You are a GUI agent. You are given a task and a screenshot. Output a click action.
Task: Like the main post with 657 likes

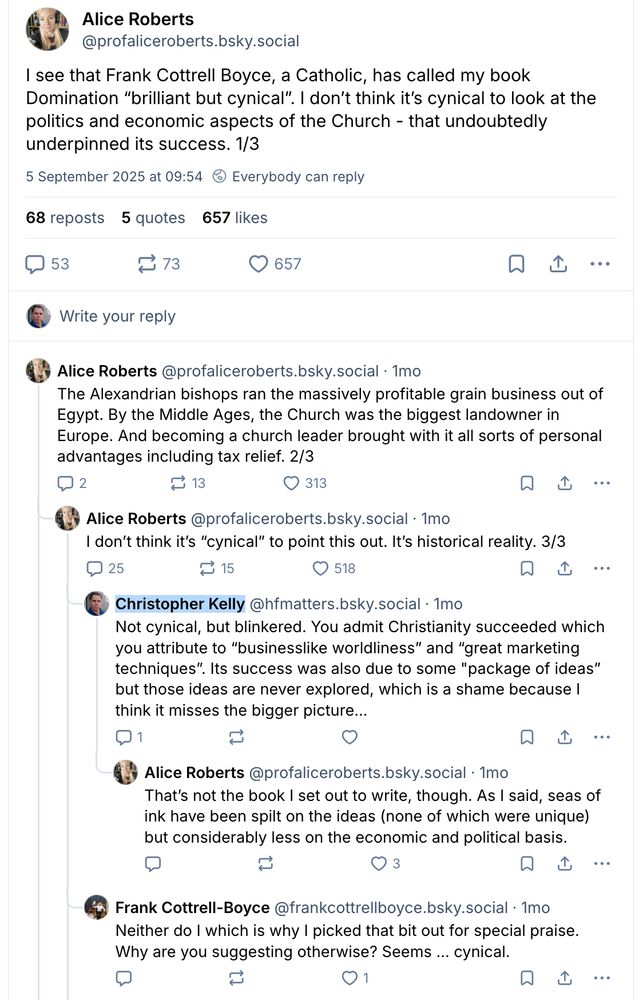[x=274, y=264]
